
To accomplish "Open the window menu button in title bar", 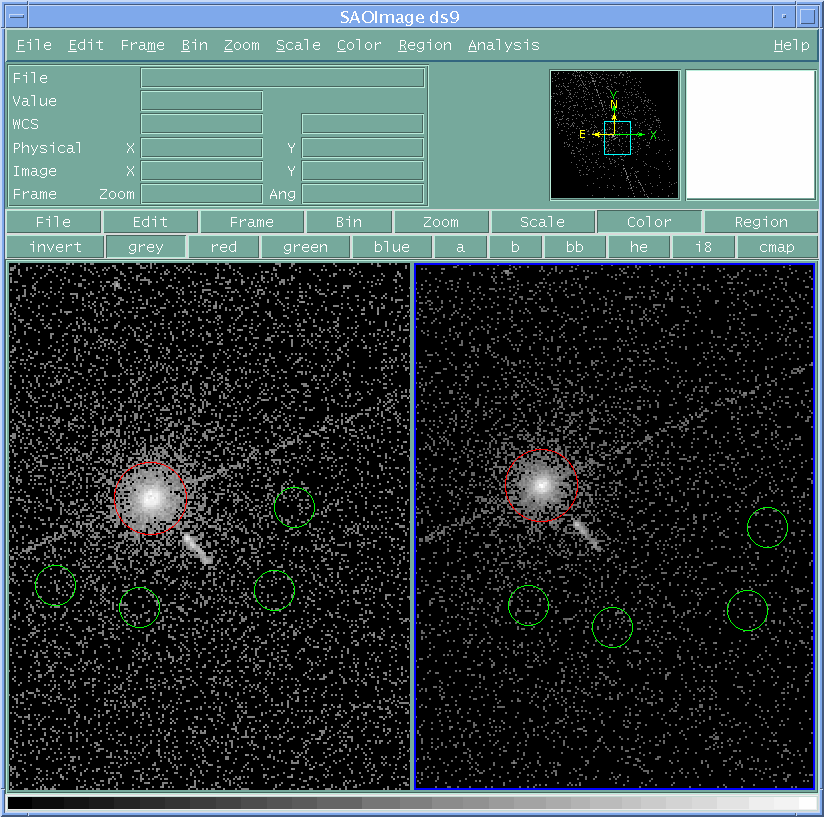I will pyautogui.click(x=17, y=16).
